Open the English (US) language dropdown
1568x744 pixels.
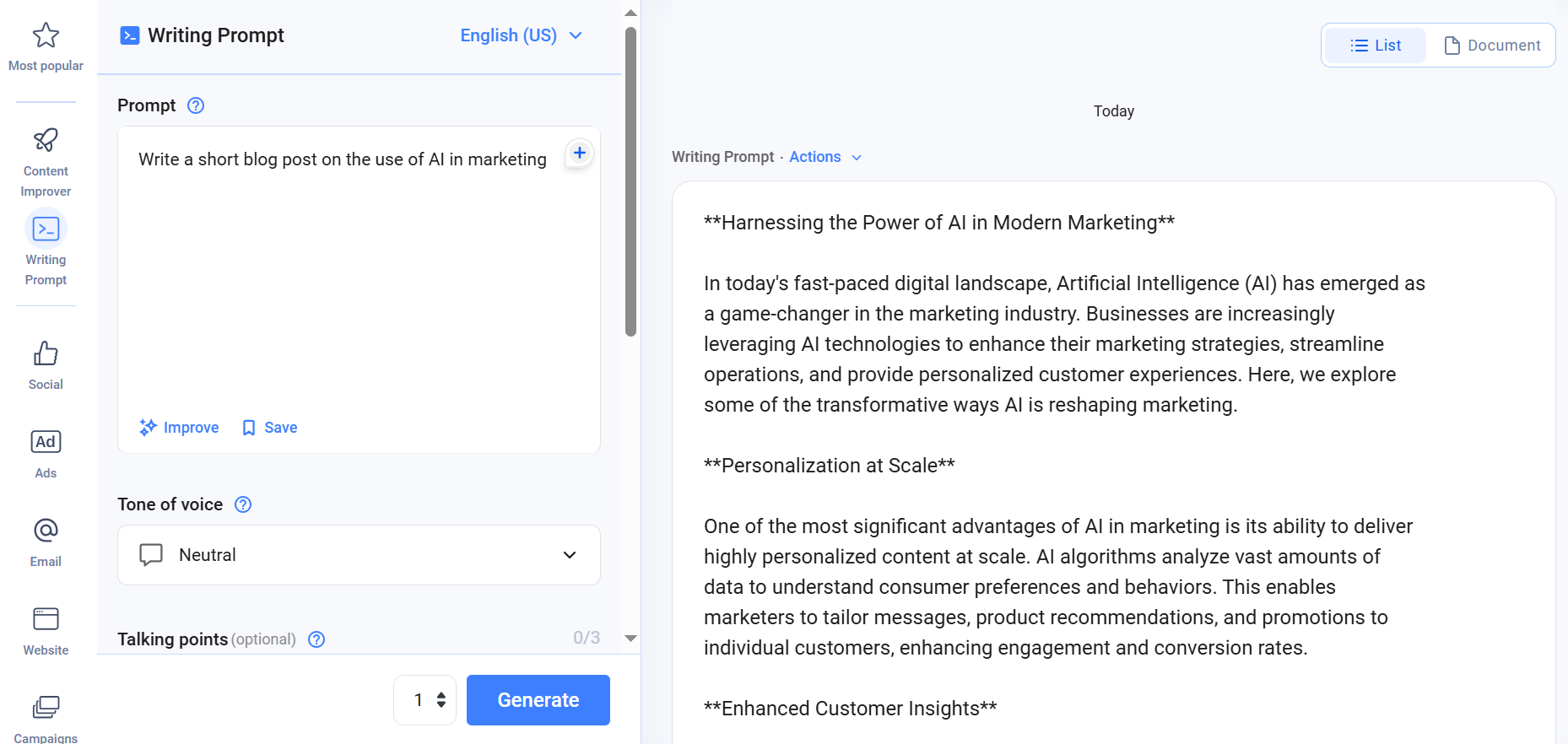[x=521, y=35]
